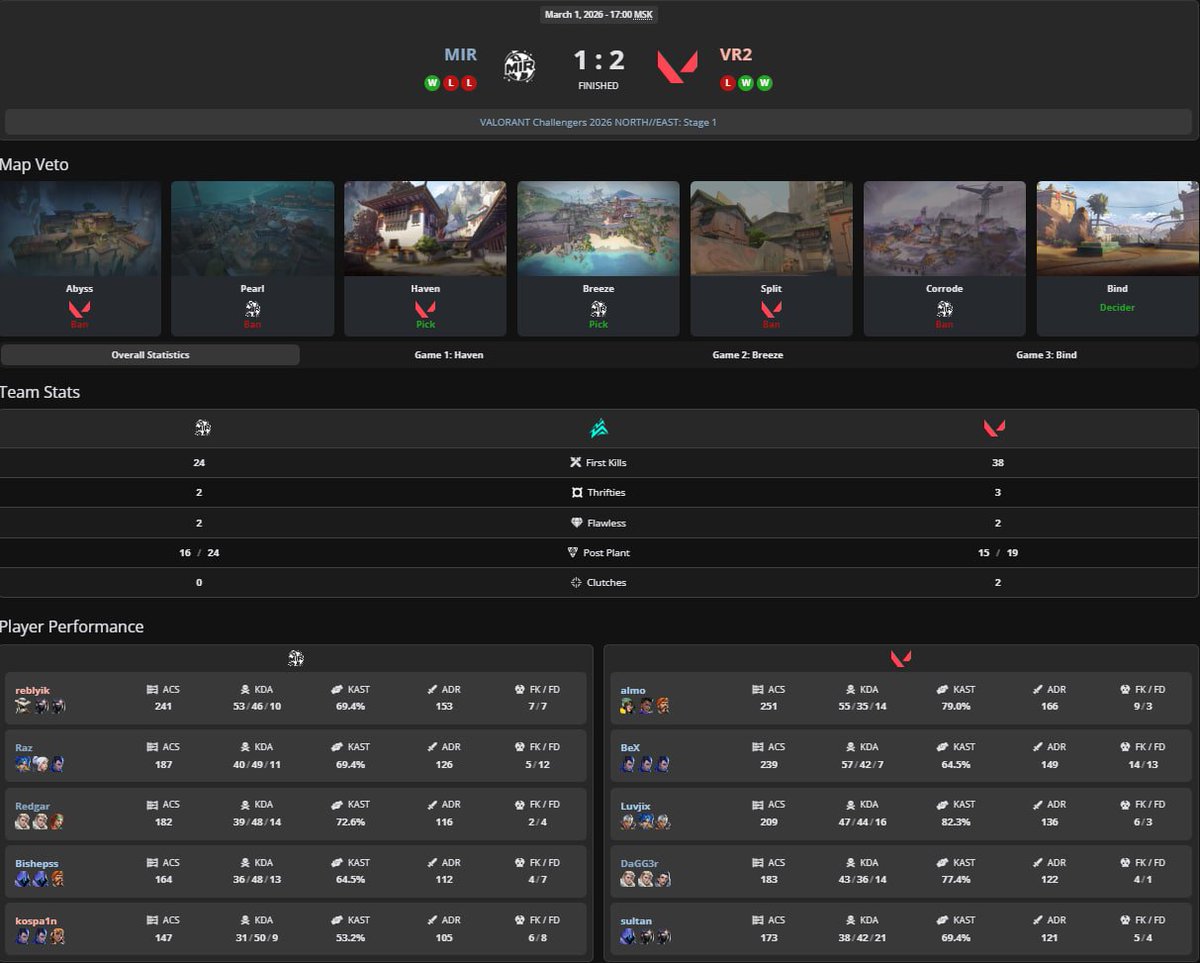Open player sultan profile link
Image resolution: width=1200 pixels, height=963 pixels.
(x=636, y=920)
